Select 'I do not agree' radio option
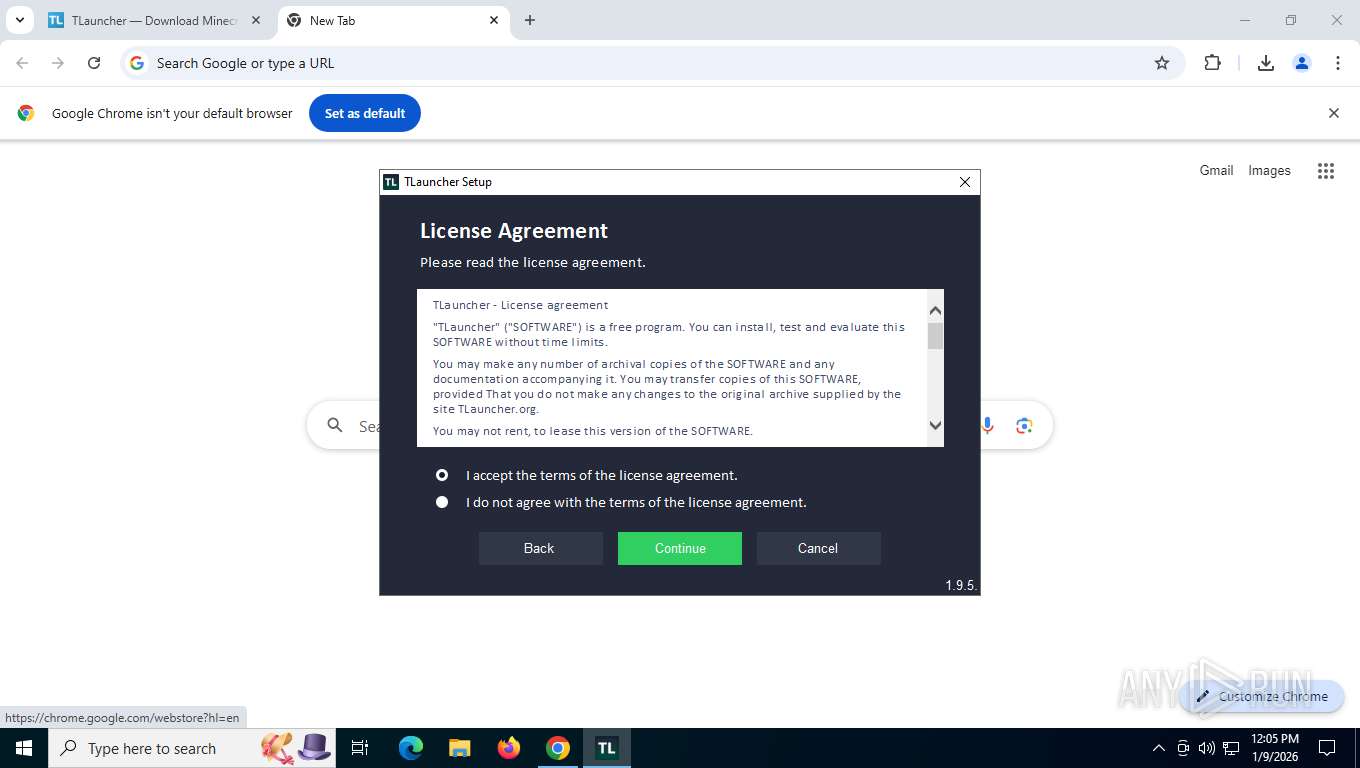 442,502
